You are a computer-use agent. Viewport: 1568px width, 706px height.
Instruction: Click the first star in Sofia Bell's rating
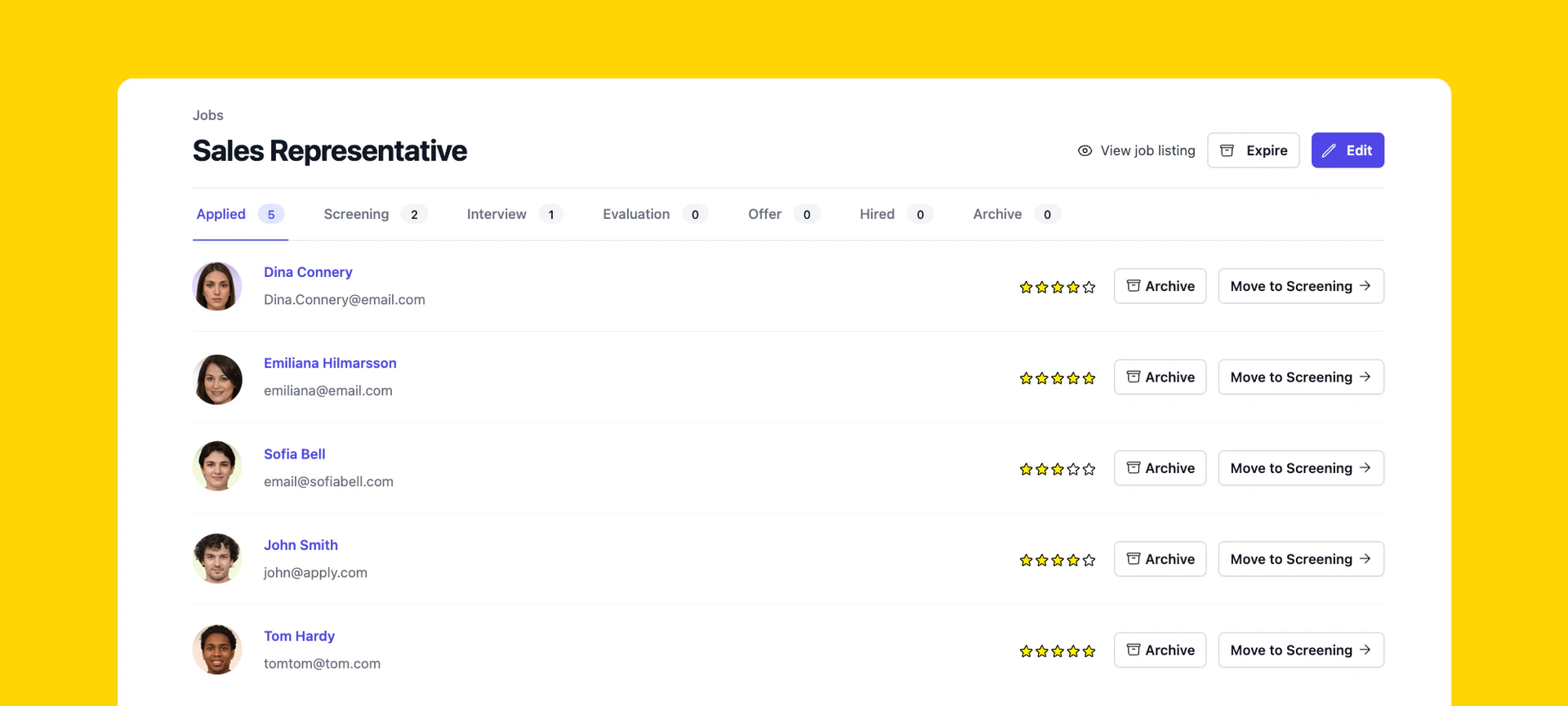click(x=1026, y=470)
